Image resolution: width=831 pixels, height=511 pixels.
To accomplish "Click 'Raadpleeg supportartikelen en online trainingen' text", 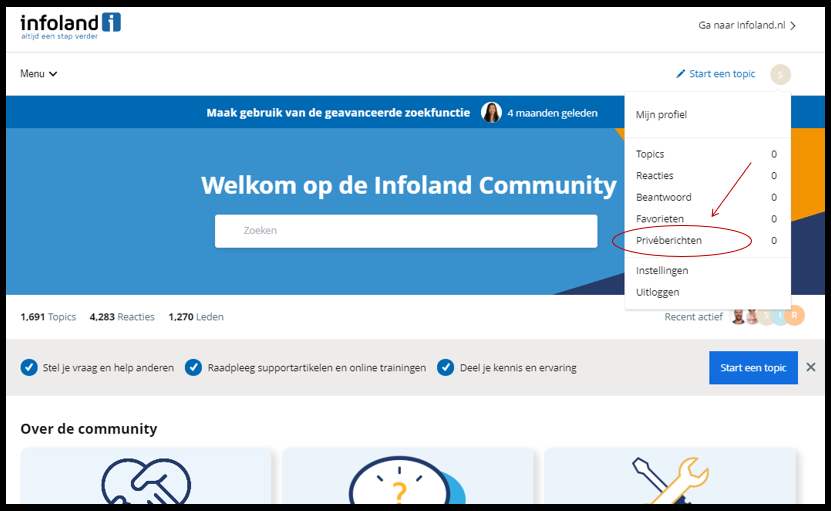I will click(x=317, y=367).
